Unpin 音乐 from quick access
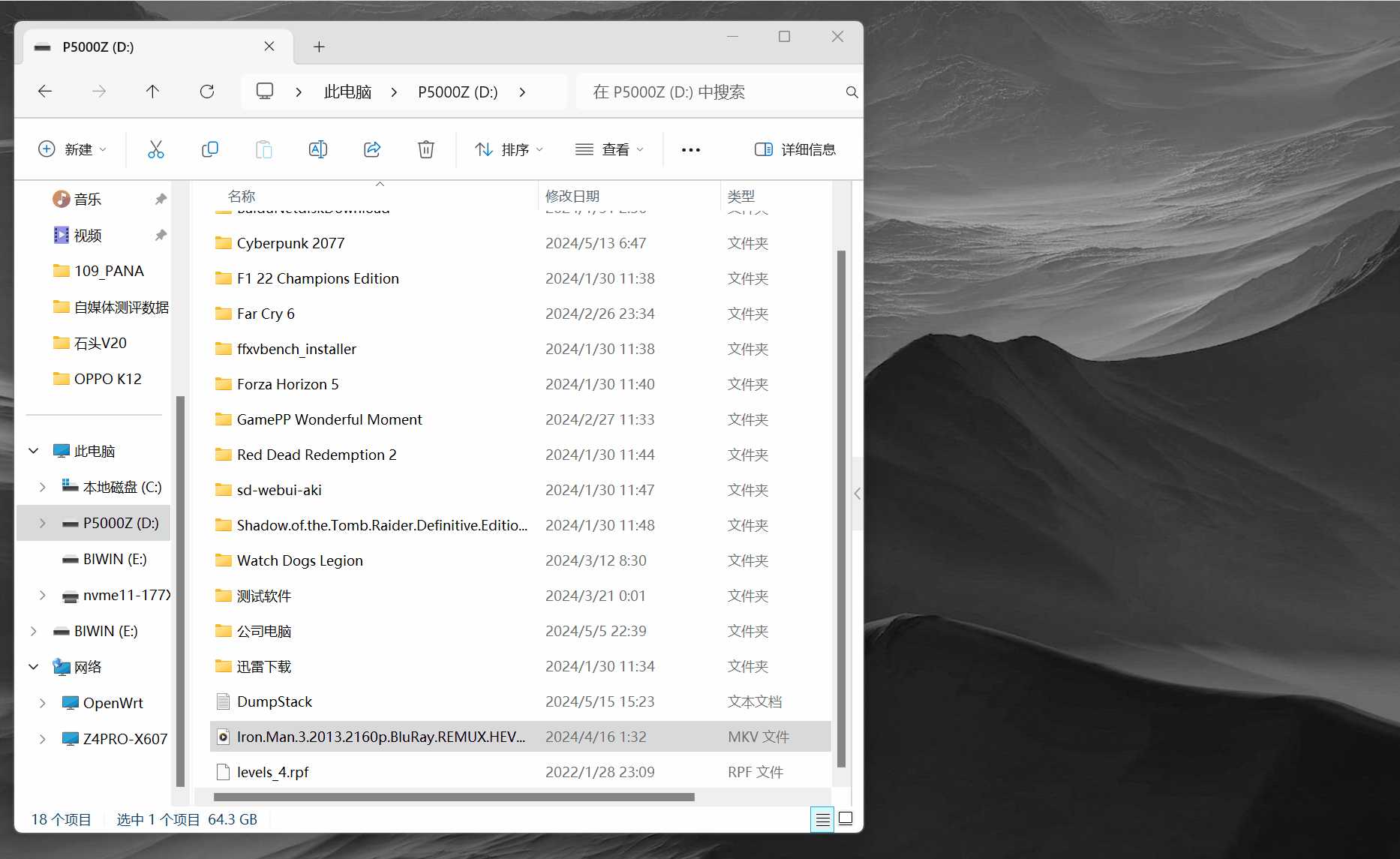This screenshot has width=1400, height=859. click(160, 199)
